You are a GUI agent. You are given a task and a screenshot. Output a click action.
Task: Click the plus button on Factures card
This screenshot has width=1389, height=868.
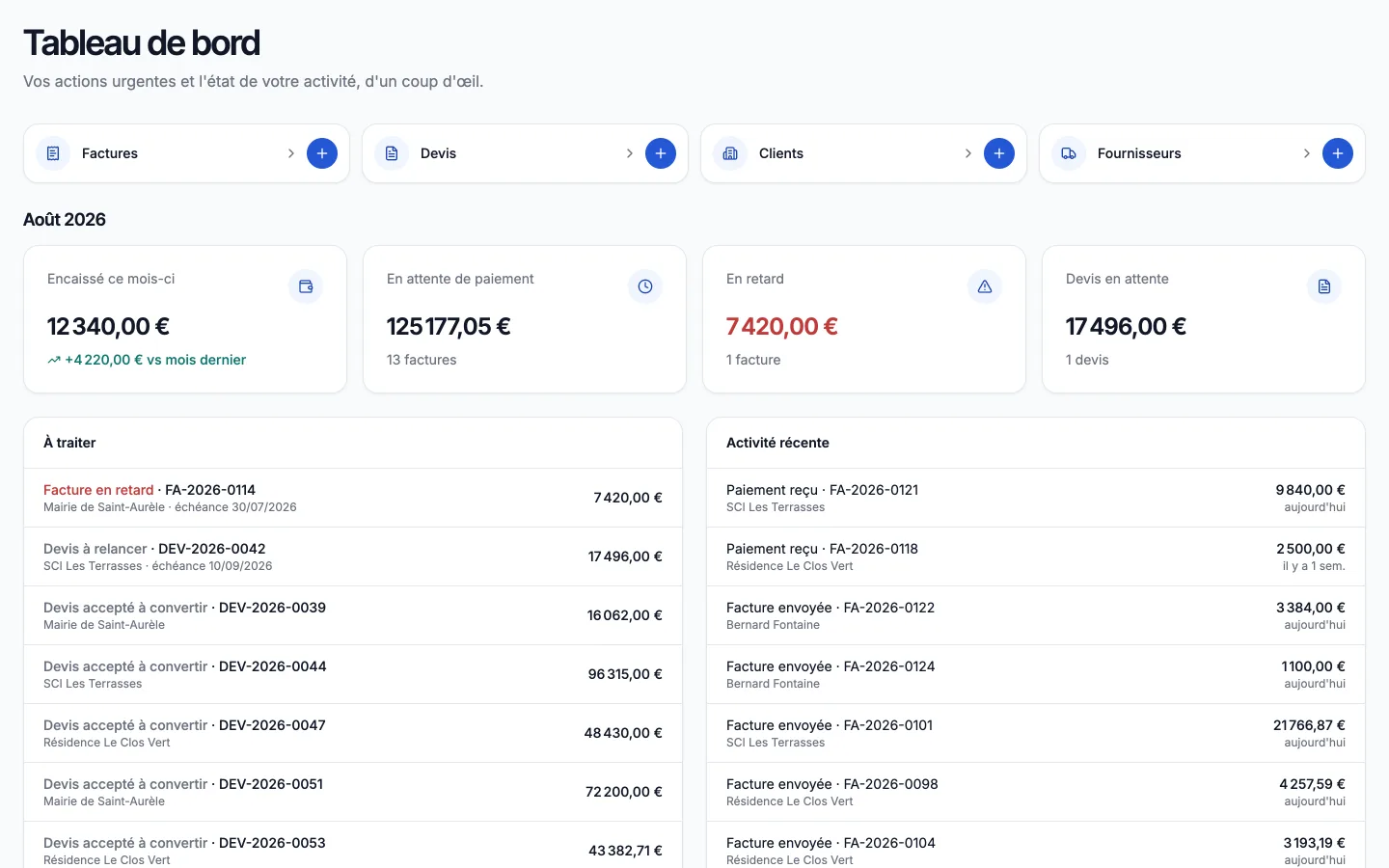pyautogui.click(x=322, y=153)
